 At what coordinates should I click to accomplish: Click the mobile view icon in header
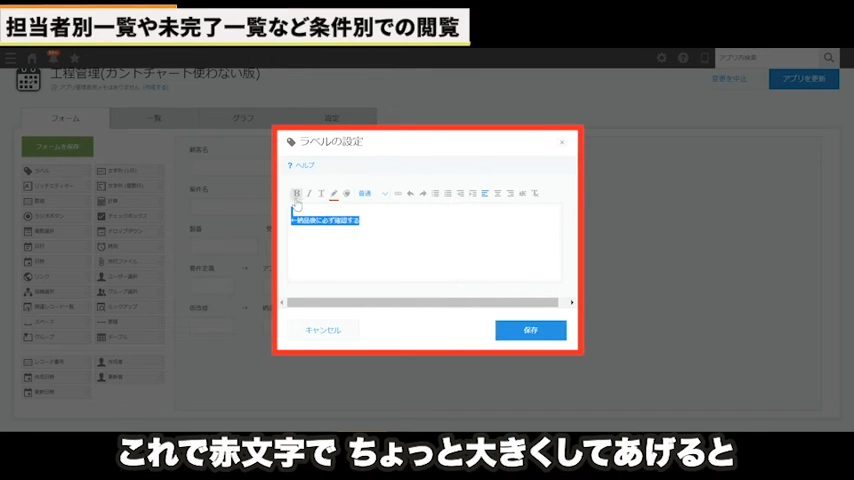coord(704,58)
